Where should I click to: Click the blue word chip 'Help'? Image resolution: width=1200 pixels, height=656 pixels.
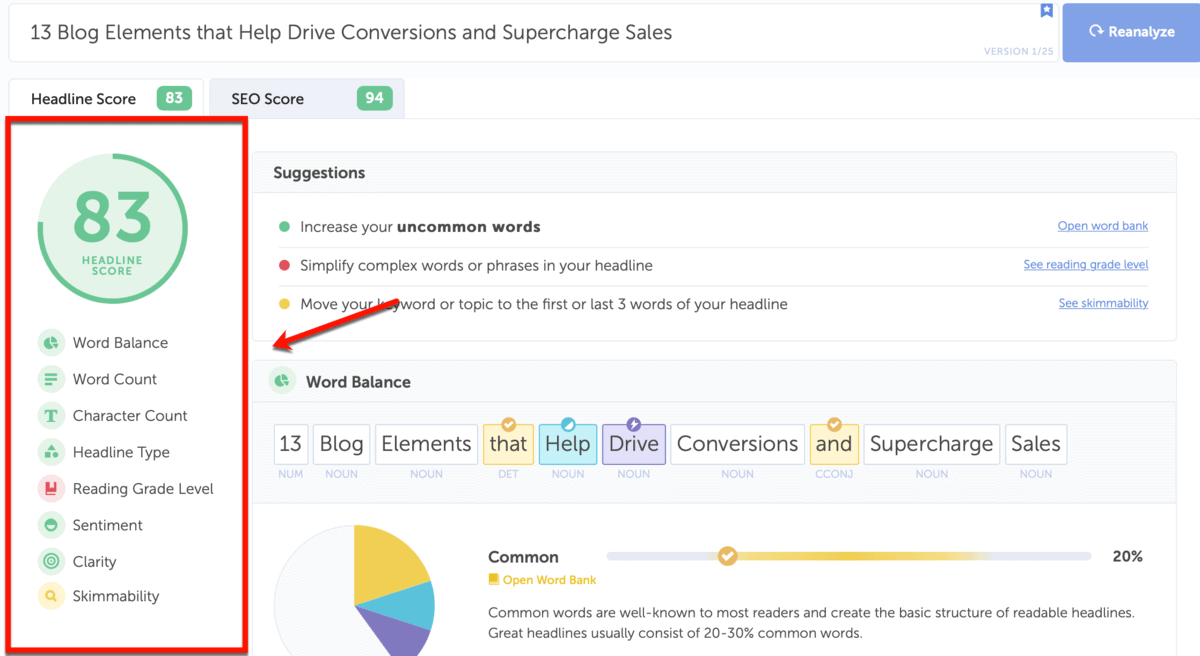pos(568,444)
